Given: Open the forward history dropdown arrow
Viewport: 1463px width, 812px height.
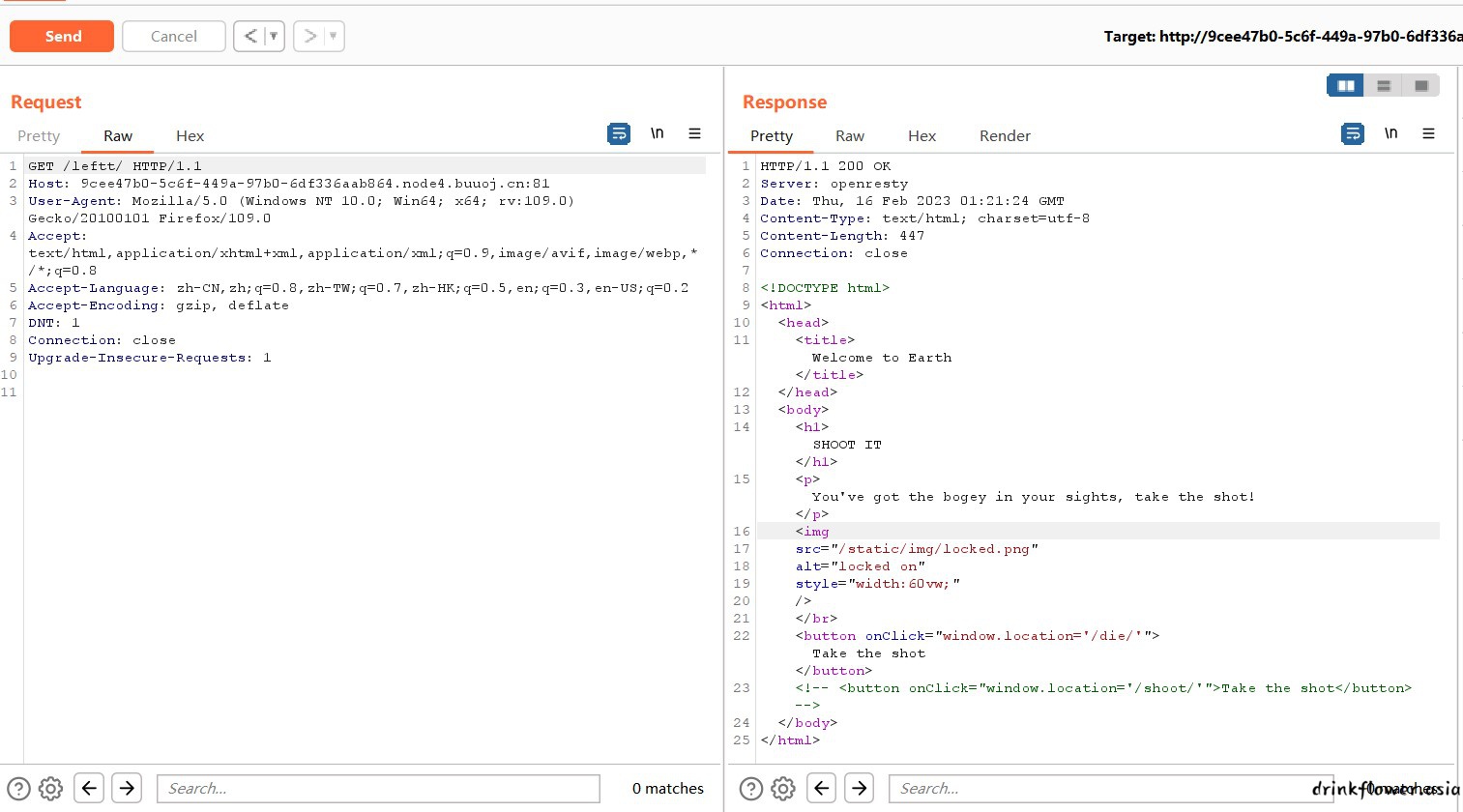Looking at the screenshot, I should click(x=334, y=36).
